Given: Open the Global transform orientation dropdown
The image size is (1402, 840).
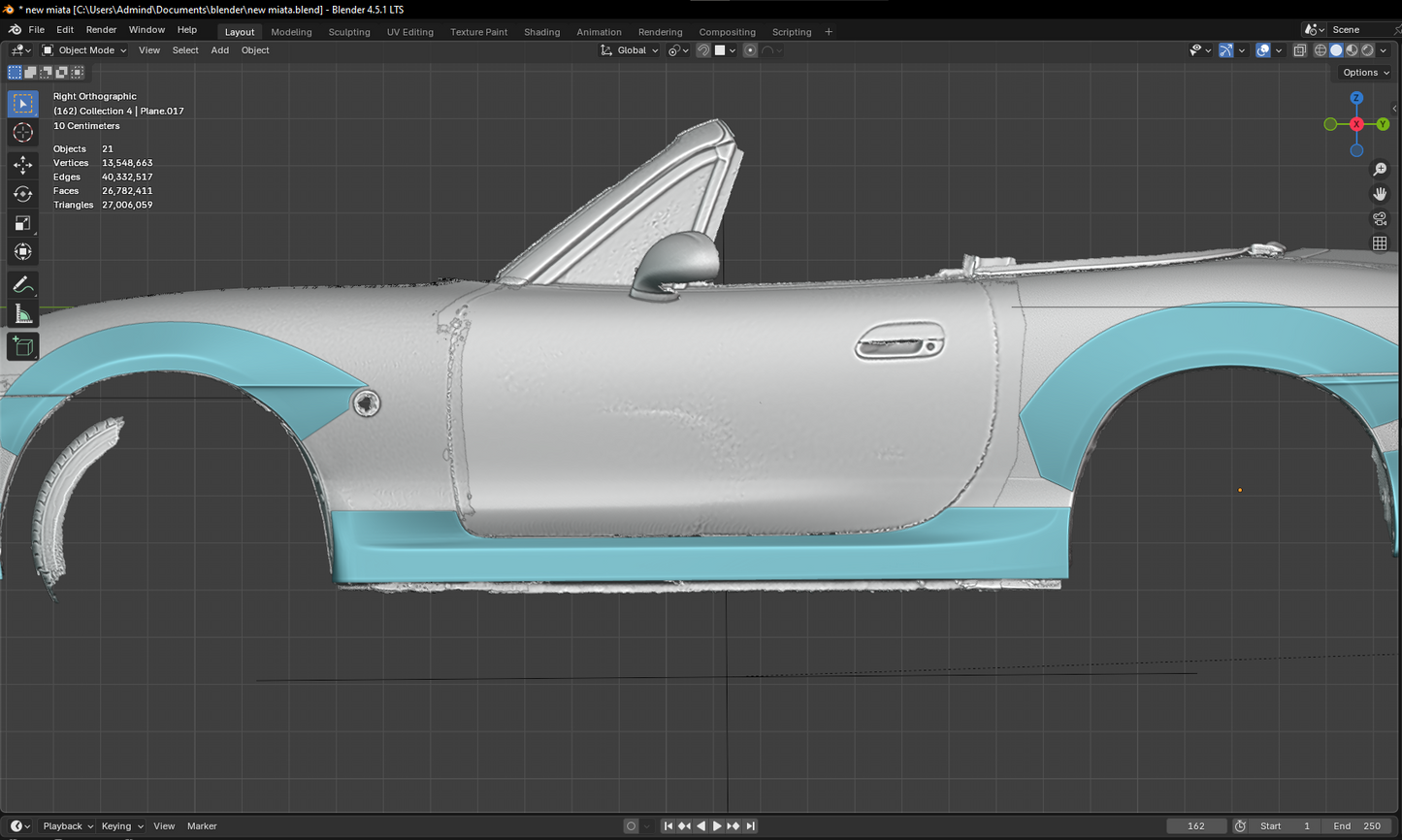Looking at the screenshot, I should 629,49.
